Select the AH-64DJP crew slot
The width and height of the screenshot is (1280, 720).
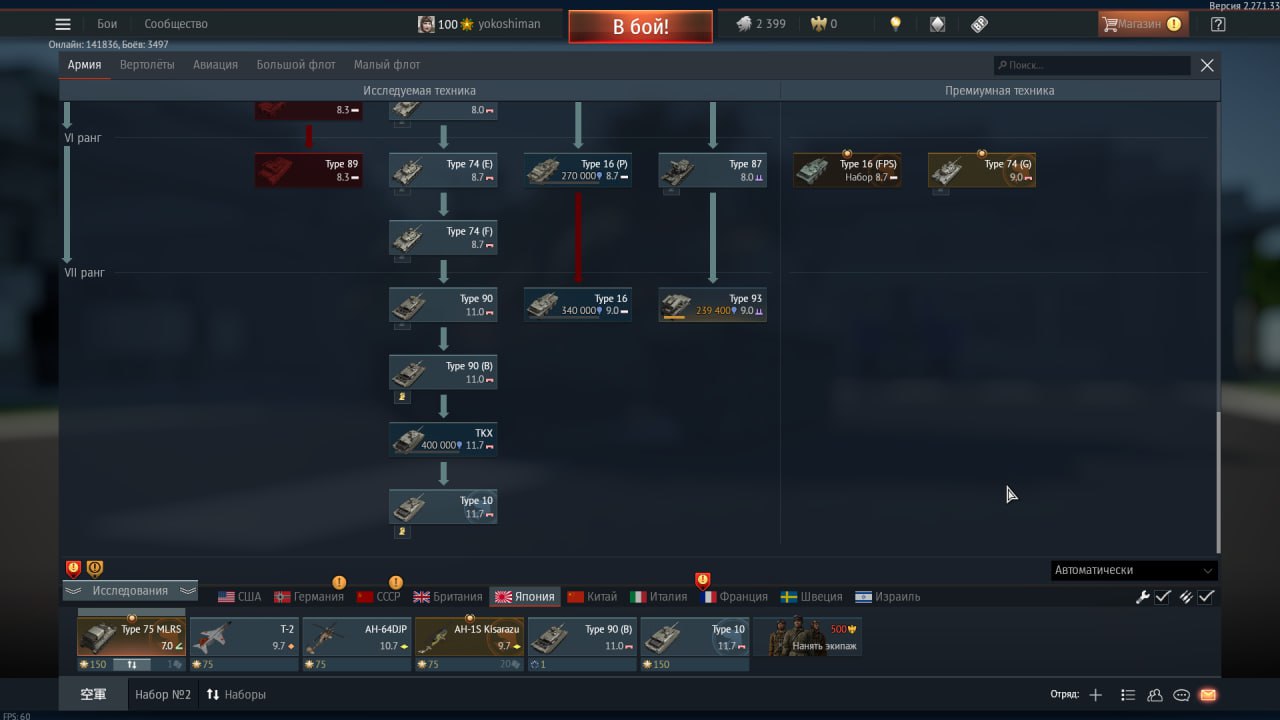[357, 638]
